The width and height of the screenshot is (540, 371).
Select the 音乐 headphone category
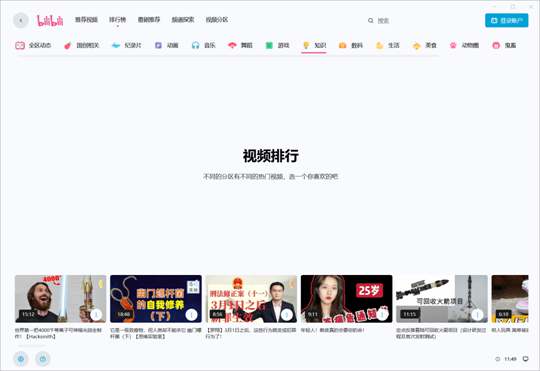click(x=204, y=45)
